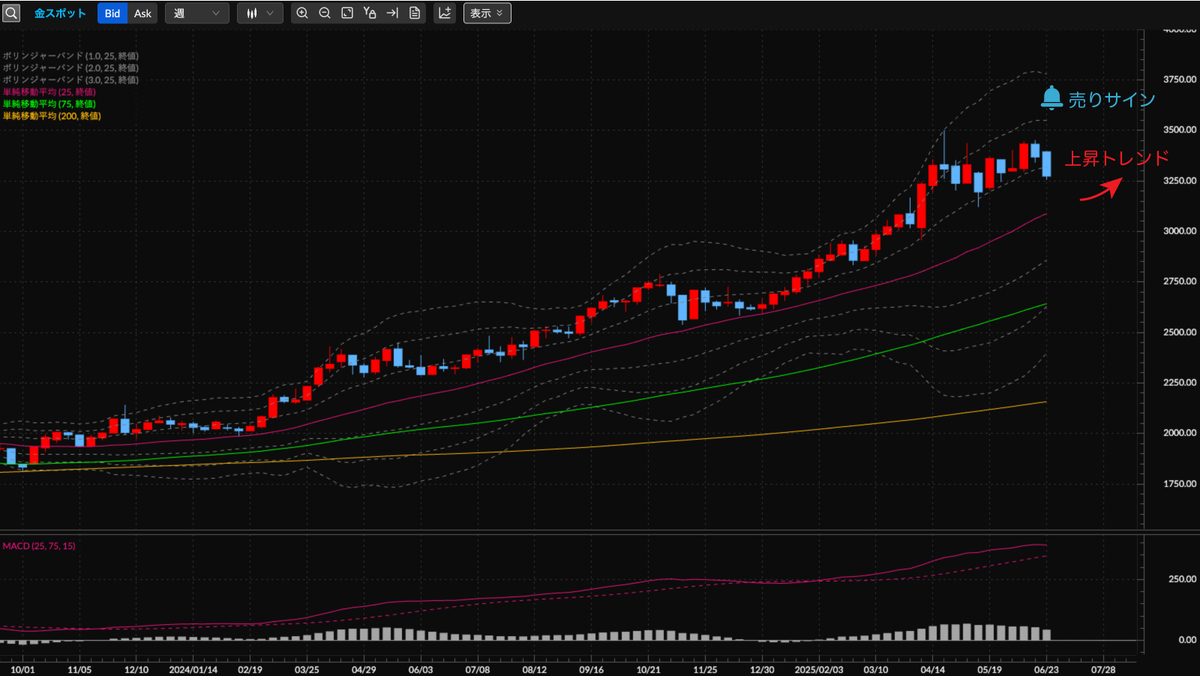Image resolution: width=1200 pixels, height=676 pixels.
Task: Click the ボリンジャーバンド (2.0, 25, 終値) legend
Action: pos(70,67)
